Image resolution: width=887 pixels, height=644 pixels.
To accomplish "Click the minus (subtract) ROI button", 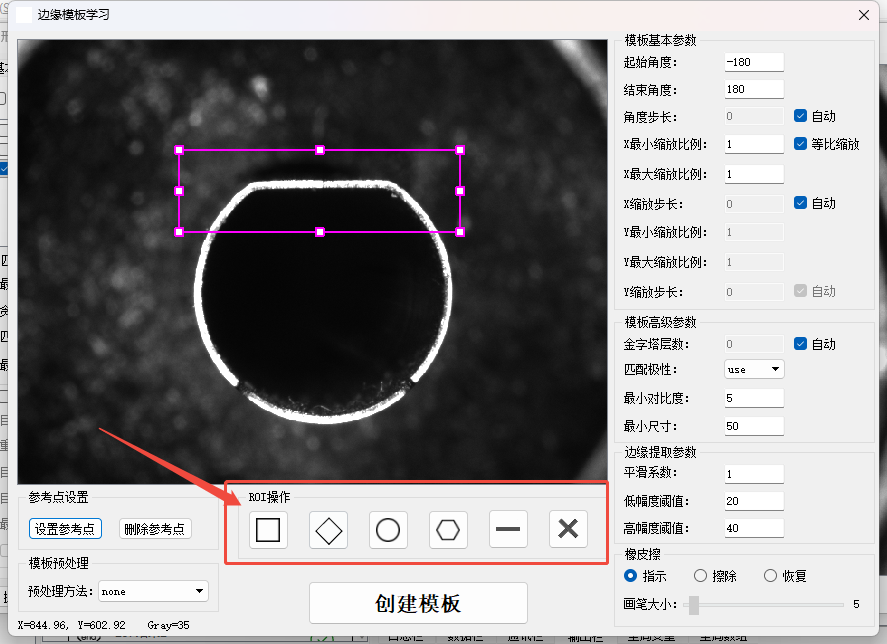I will click(508, 529).
